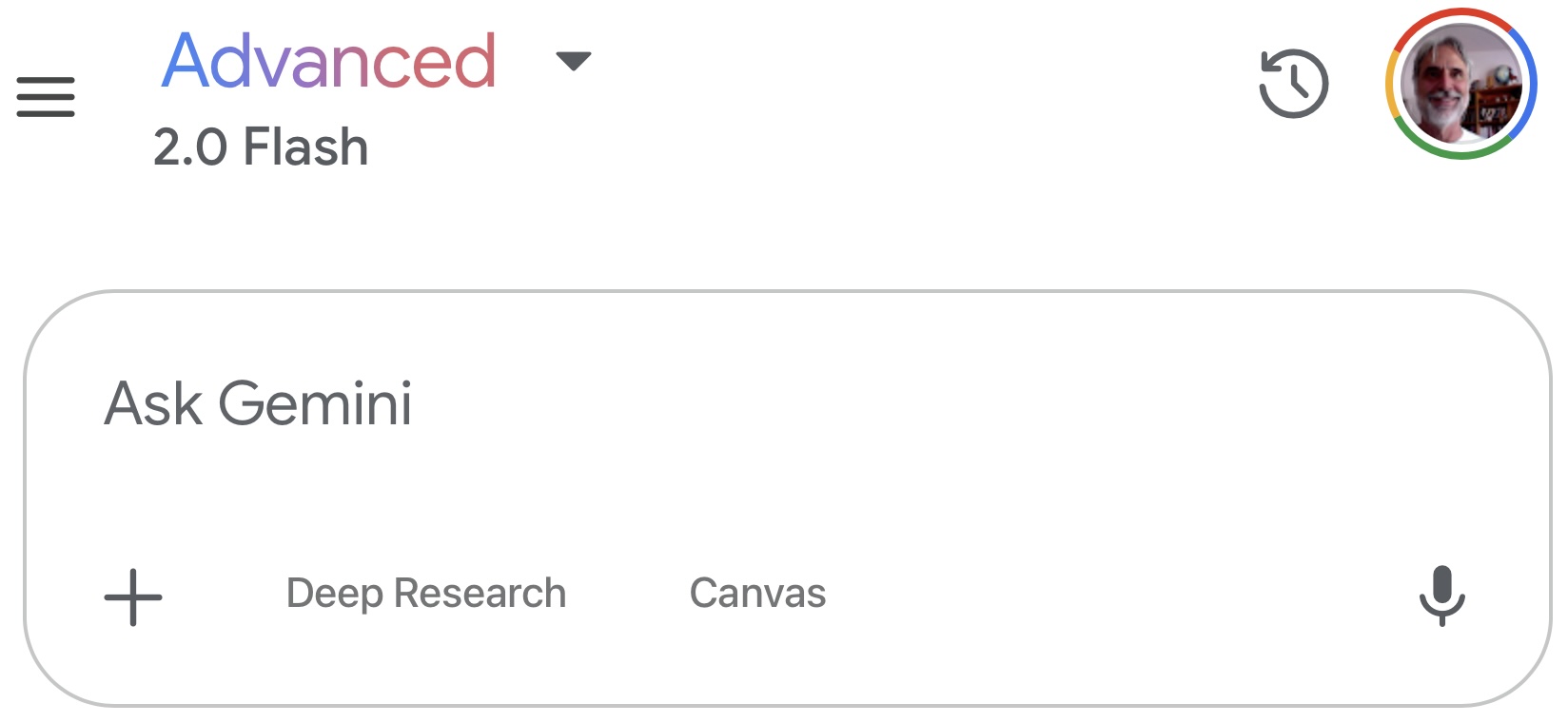Open the Google account profile picture

(1460, 84)
